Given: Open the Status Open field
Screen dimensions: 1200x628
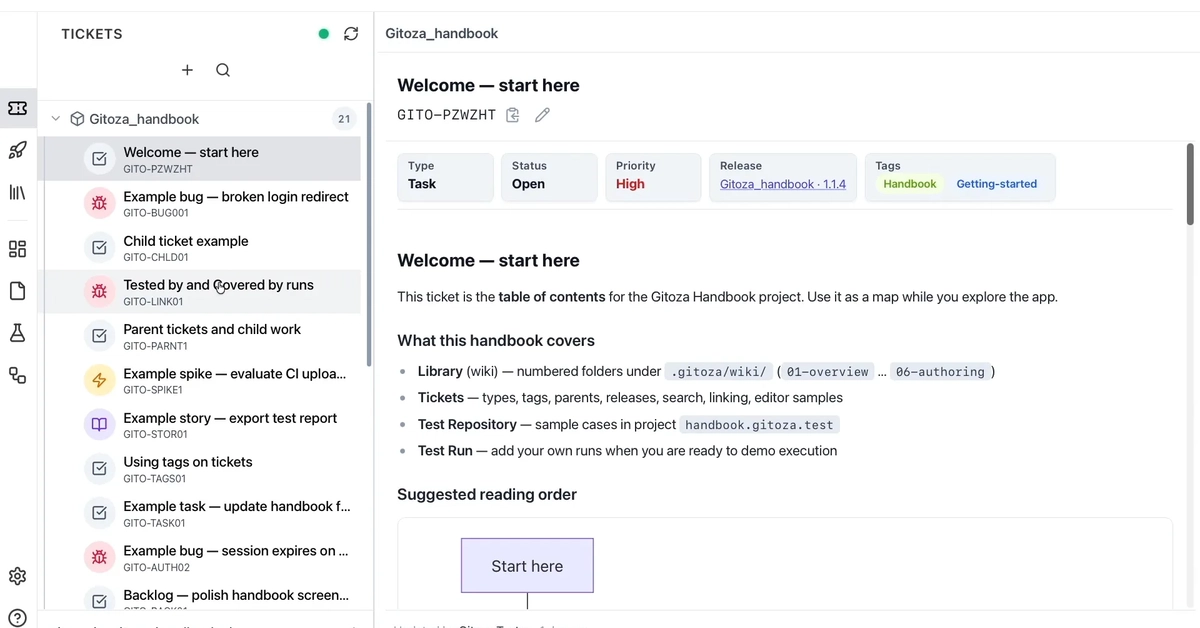Looking at the screenshot, I should [x=549, y=176].
